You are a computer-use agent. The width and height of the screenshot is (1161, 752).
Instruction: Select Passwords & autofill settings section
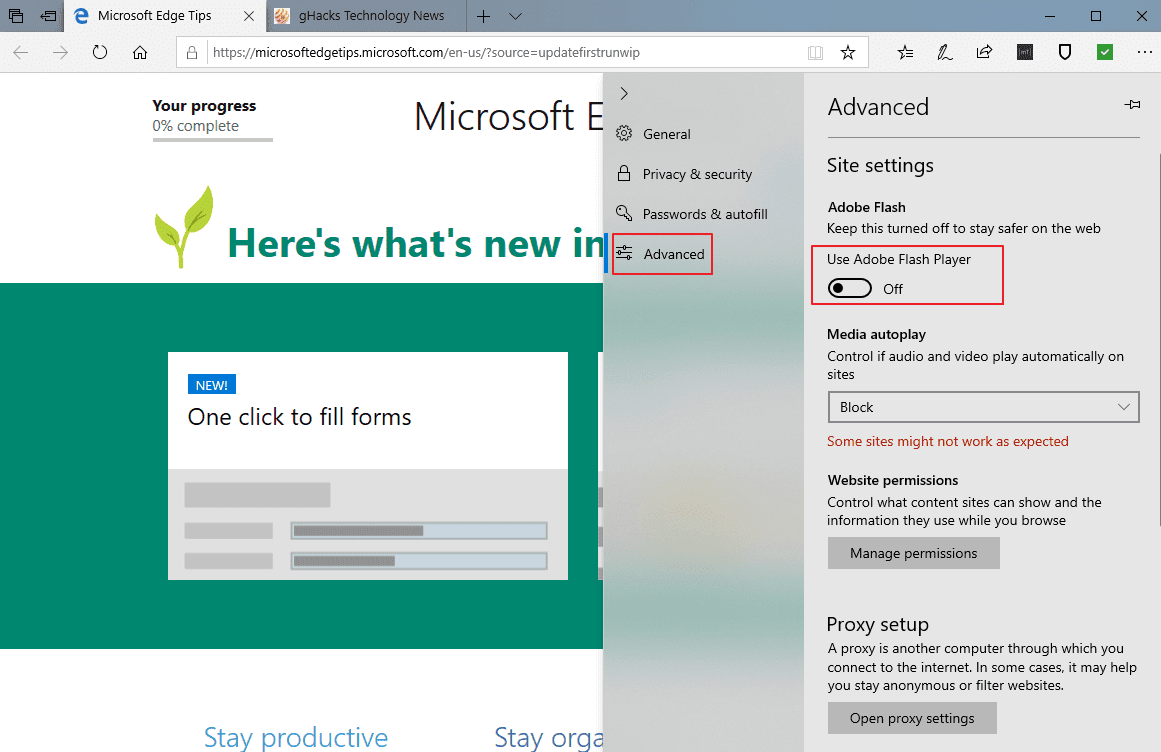pos(705,214)
